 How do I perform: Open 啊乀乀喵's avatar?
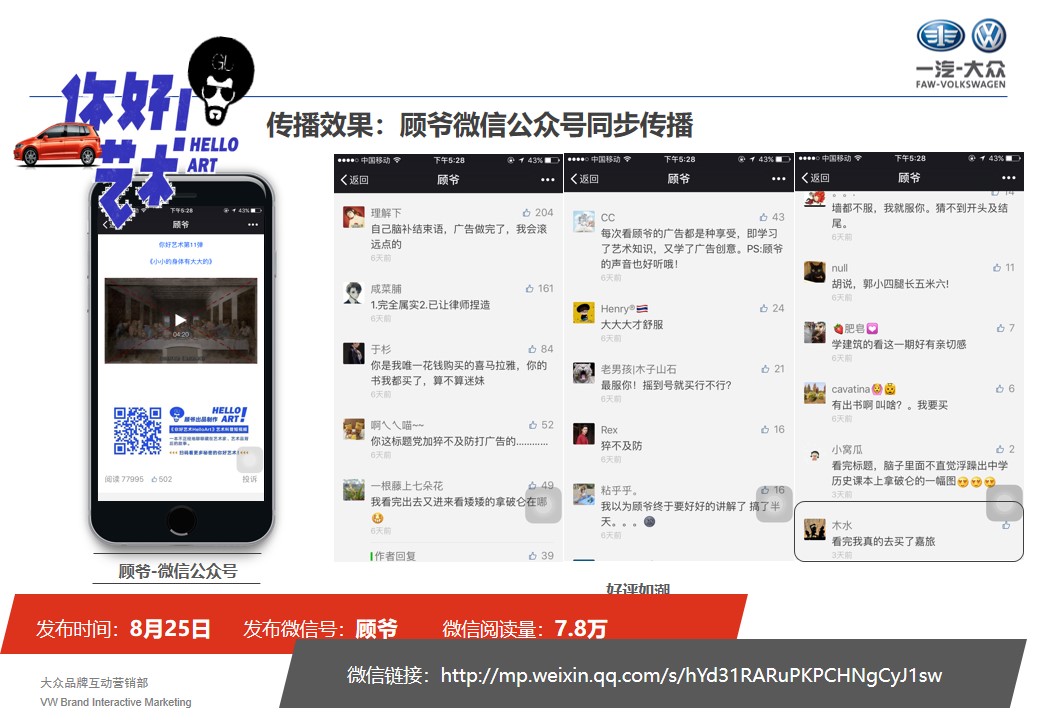tap(354, 429)
